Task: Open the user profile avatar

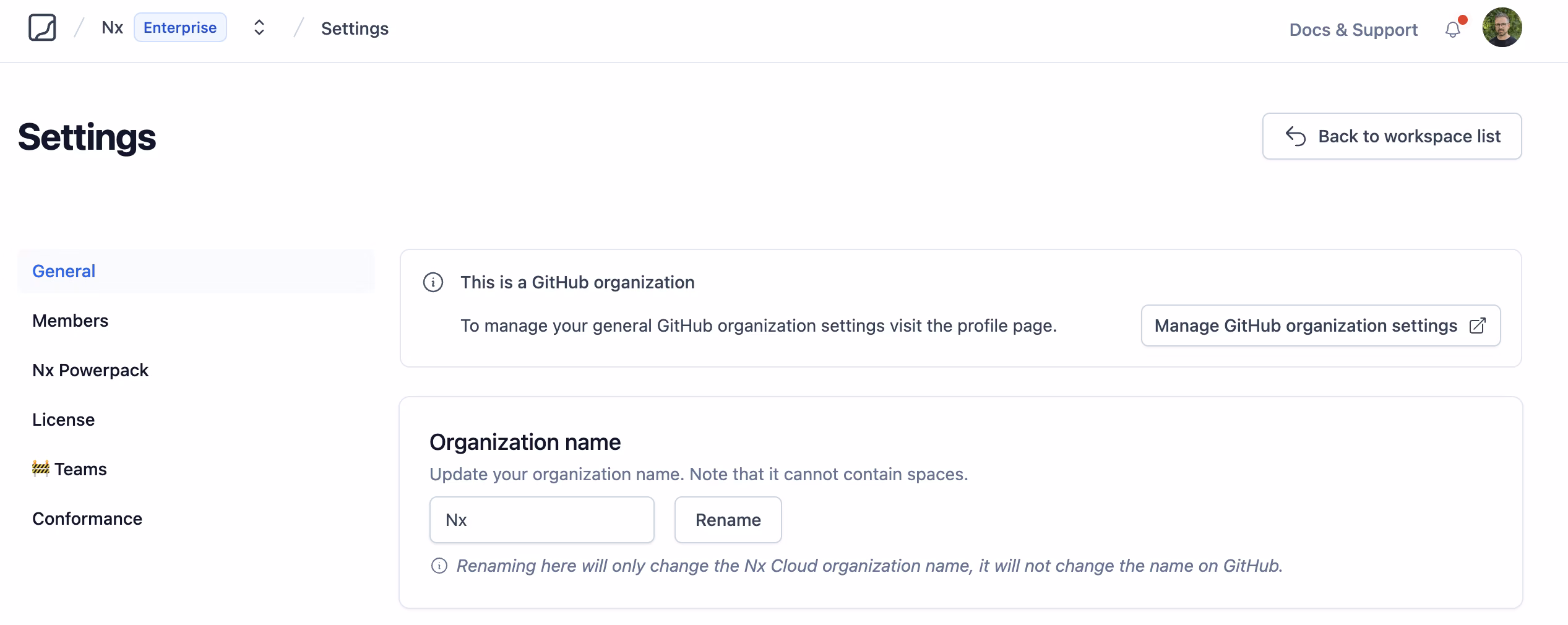Action: pos(1501,28)
